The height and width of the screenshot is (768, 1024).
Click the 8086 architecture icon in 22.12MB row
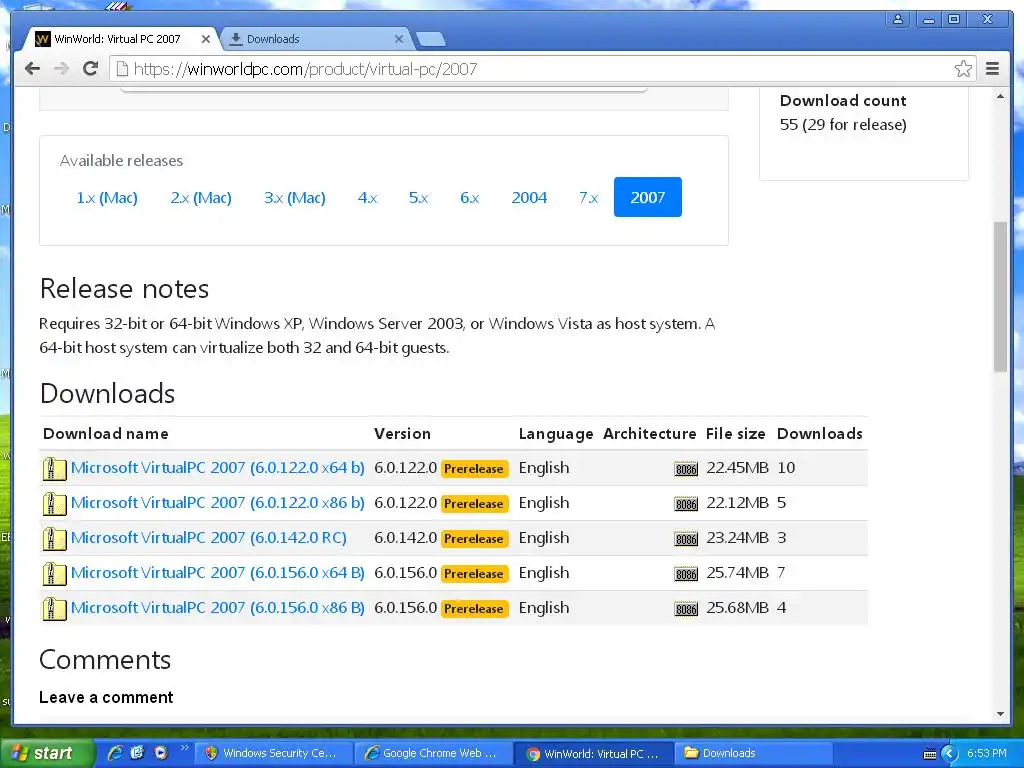[x=686, y=504]
